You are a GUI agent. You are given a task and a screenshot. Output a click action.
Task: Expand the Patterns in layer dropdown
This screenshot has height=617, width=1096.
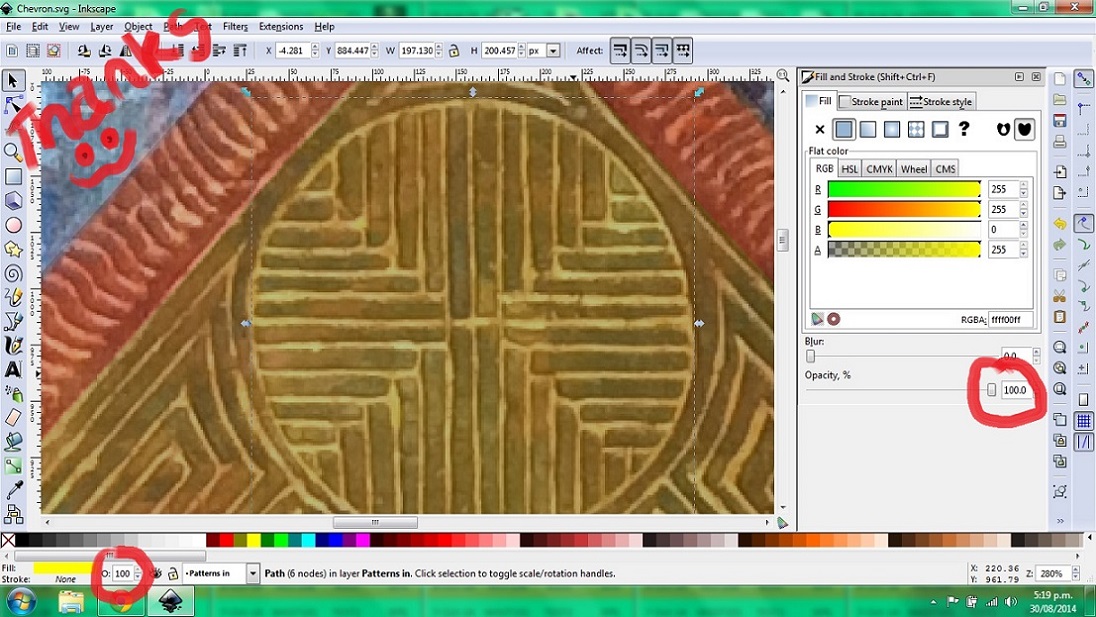pyautogui.click(x=252, y=574)
